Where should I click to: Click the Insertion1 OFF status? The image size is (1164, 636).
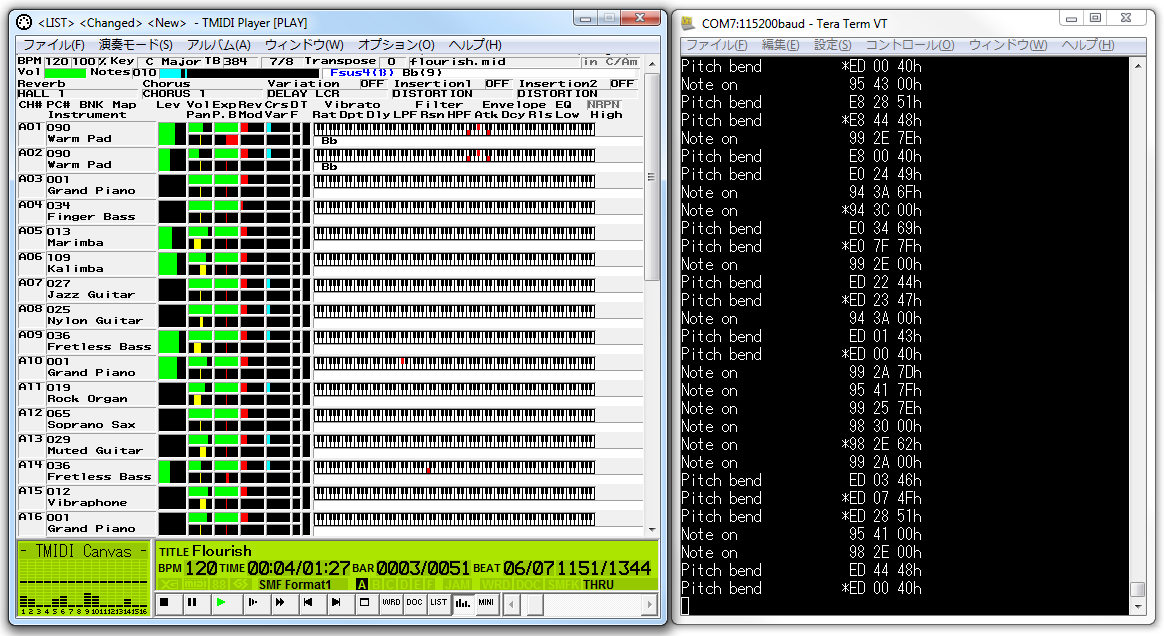coord(497,84)
